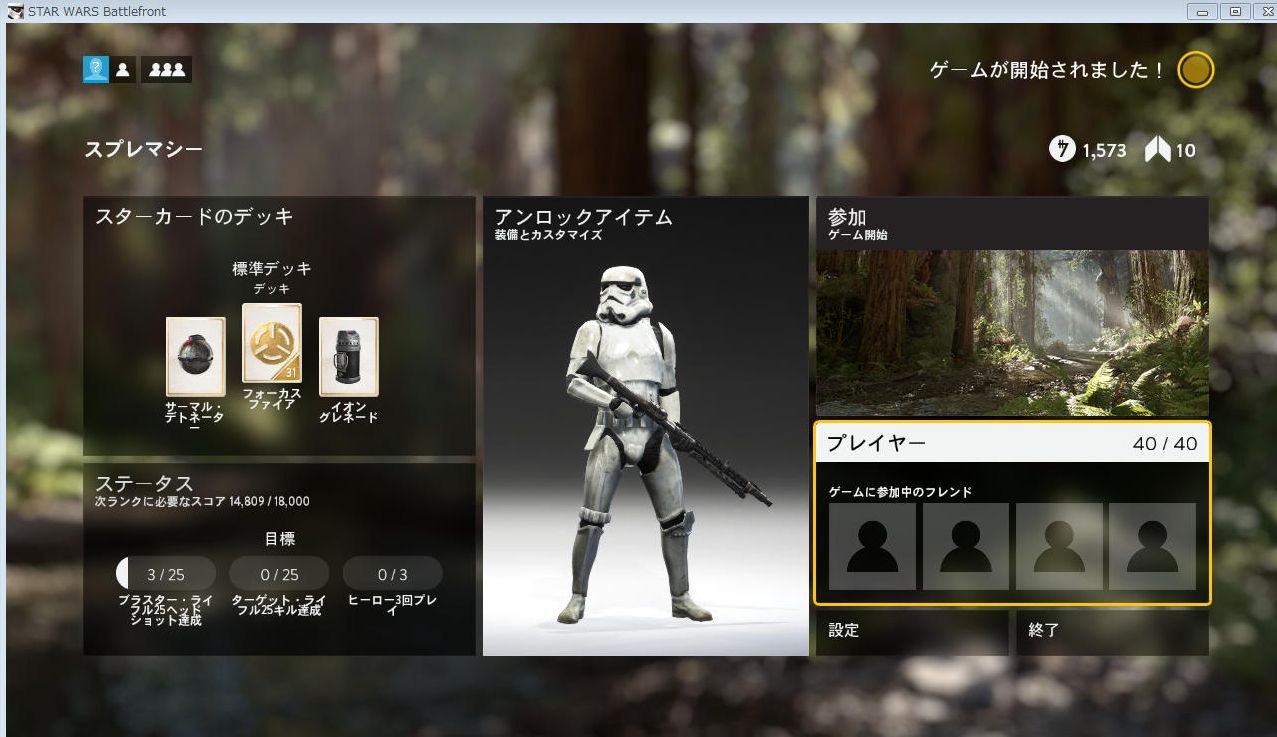
Task: Click the first friend avatar slot
Action: 872,546
